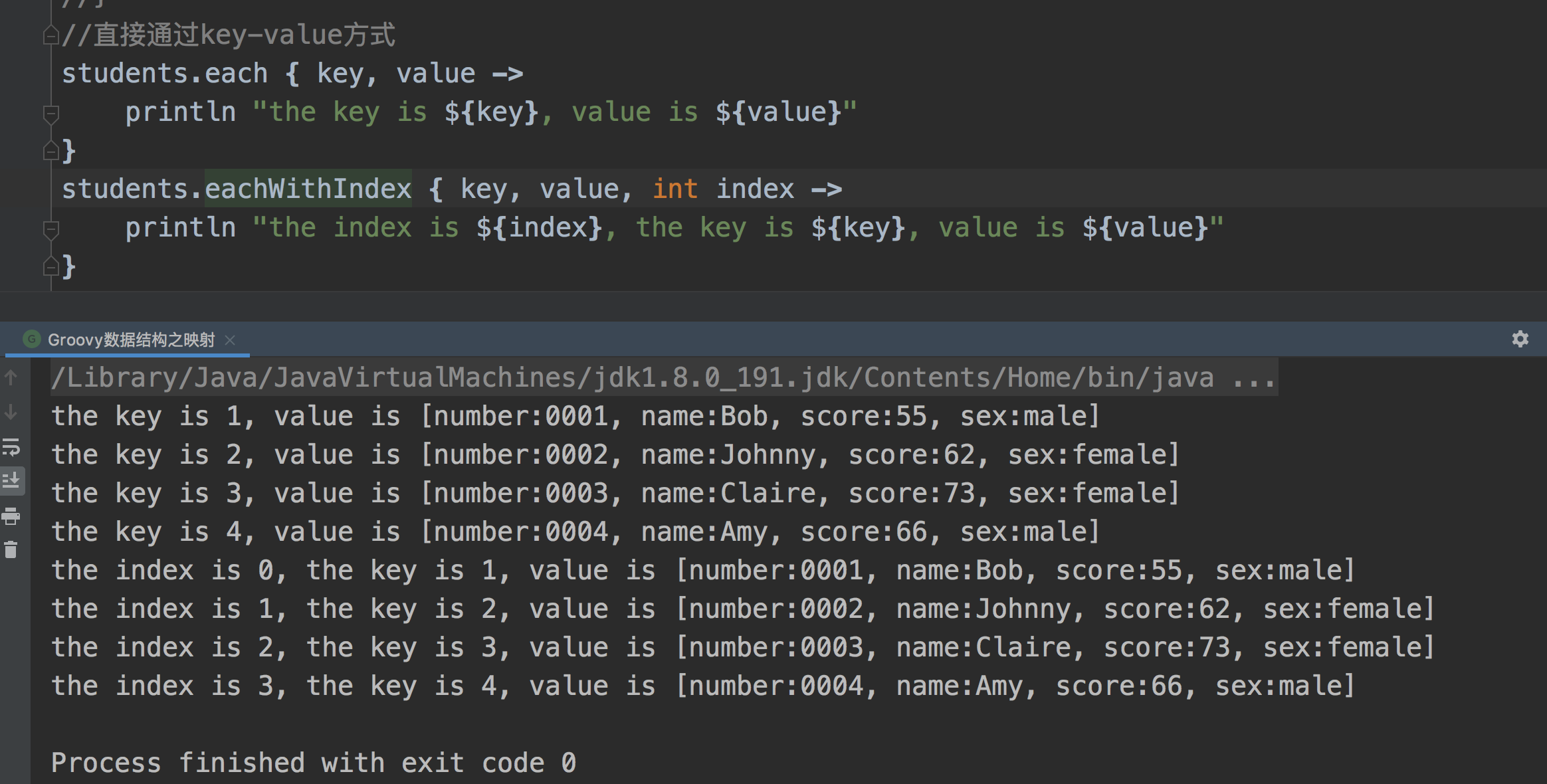Toggle scroll to end of console

(11, 480)
